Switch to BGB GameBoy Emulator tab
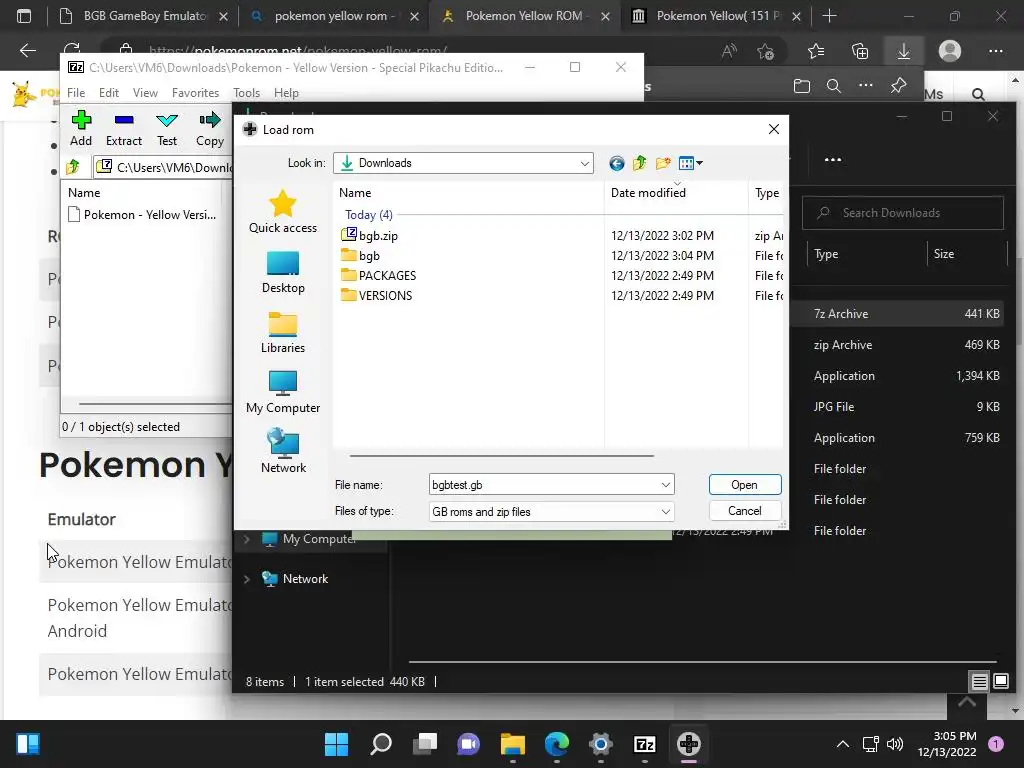This screenshot has height=768, width=1024. (x=144, y=16)
